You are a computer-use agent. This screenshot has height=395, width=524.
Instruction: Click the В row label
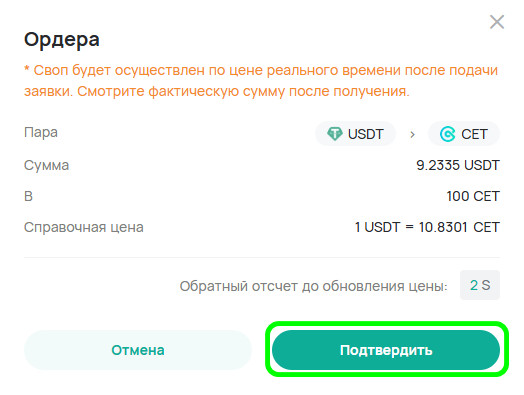click(28, 196)
